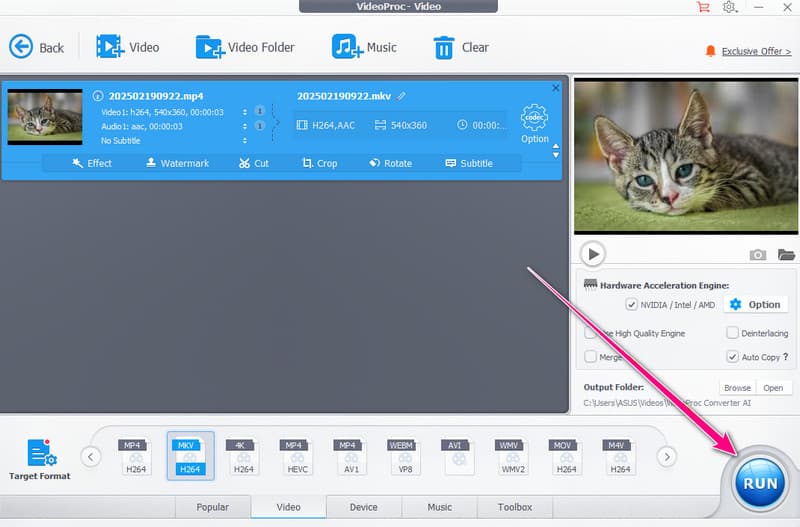The width and height of the screenshot is (800, 527).
Task: Click the RUN button
Action: point(760,483)
